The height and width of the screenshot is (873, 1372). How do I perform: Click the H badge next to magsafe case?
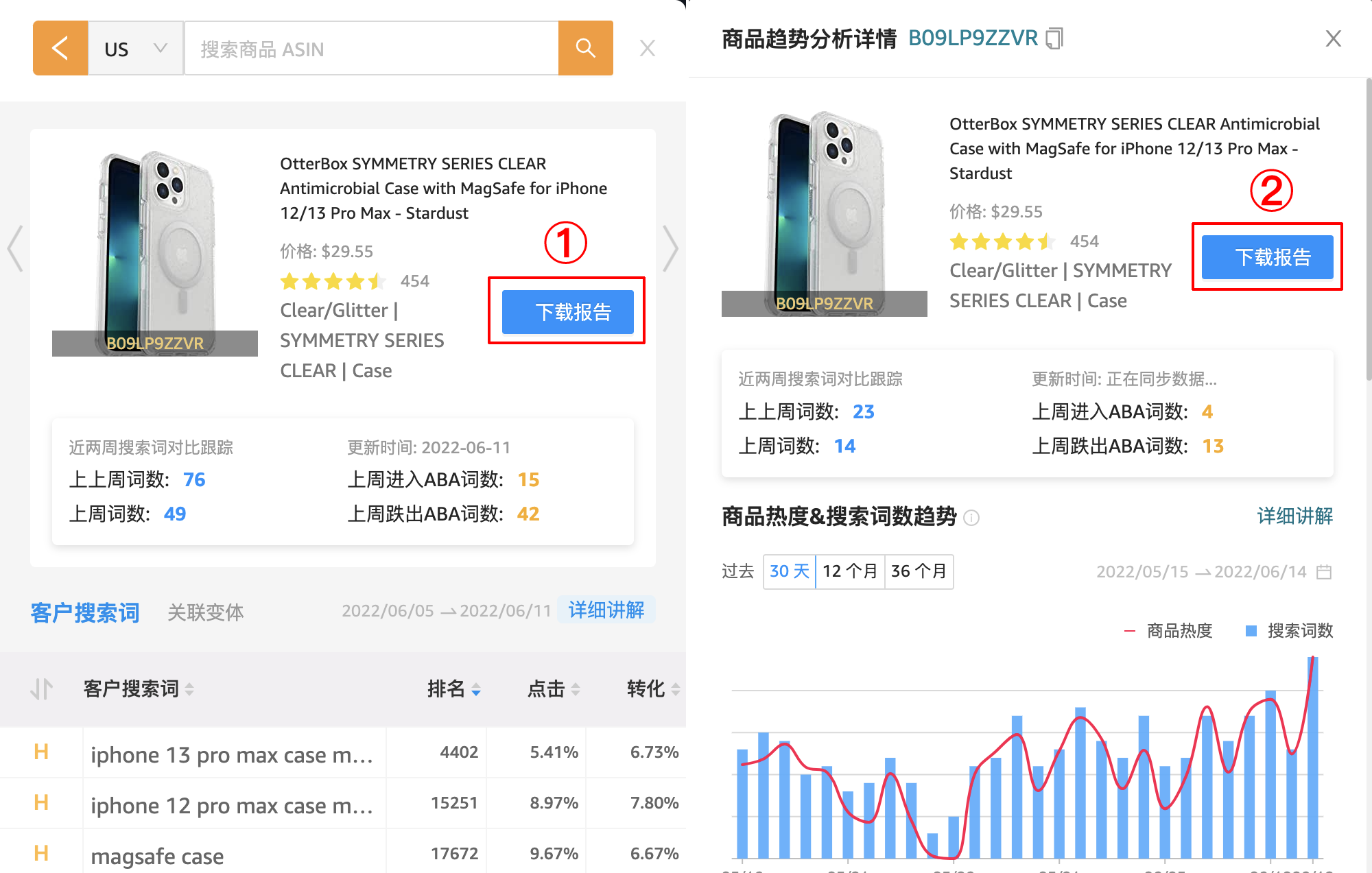pos(42,852)
